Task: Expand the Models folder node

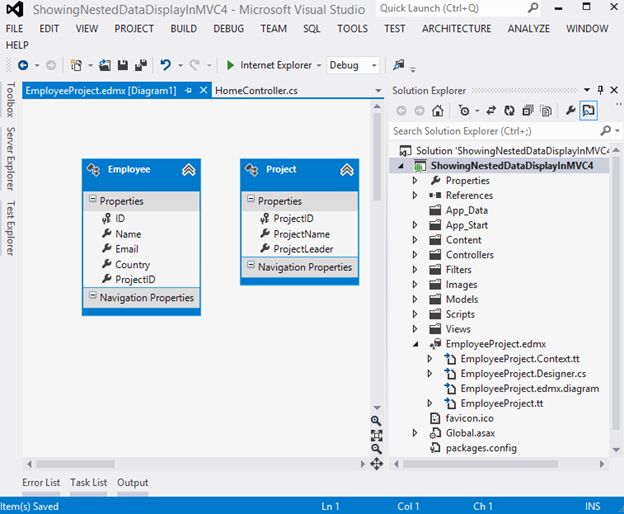Action: pos(415,299)
